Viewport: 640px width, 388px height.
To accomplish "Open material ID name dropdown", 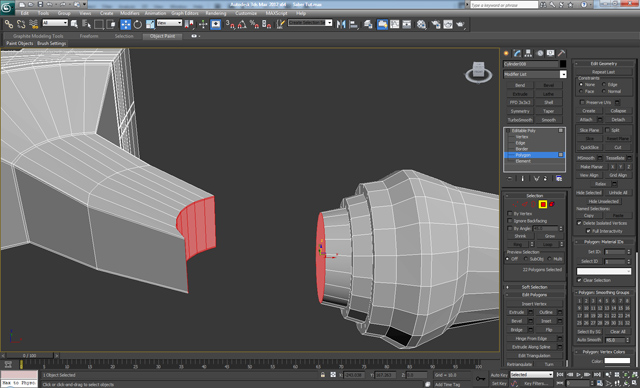I will pos(603,271).
